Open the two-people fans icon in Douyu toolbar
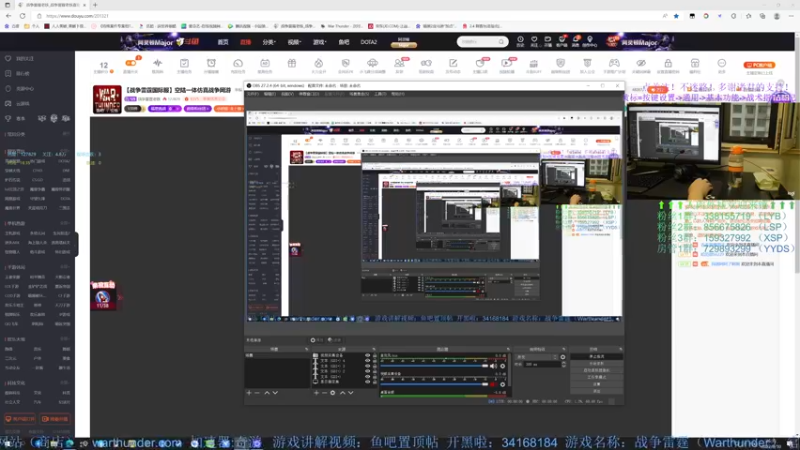The width and height of the screenshot is (800, 450). click(399, 63)
